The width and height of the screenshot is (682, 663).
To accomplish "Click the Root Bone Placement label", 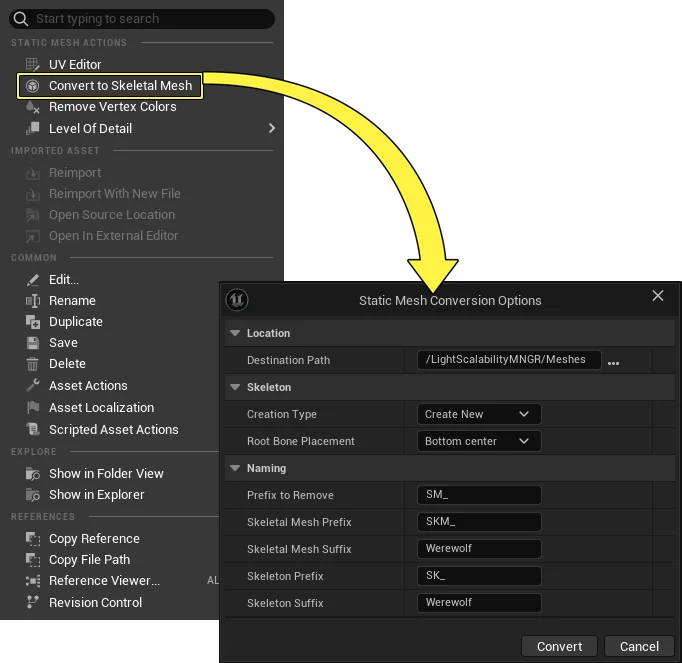I will tap(301, 441).
